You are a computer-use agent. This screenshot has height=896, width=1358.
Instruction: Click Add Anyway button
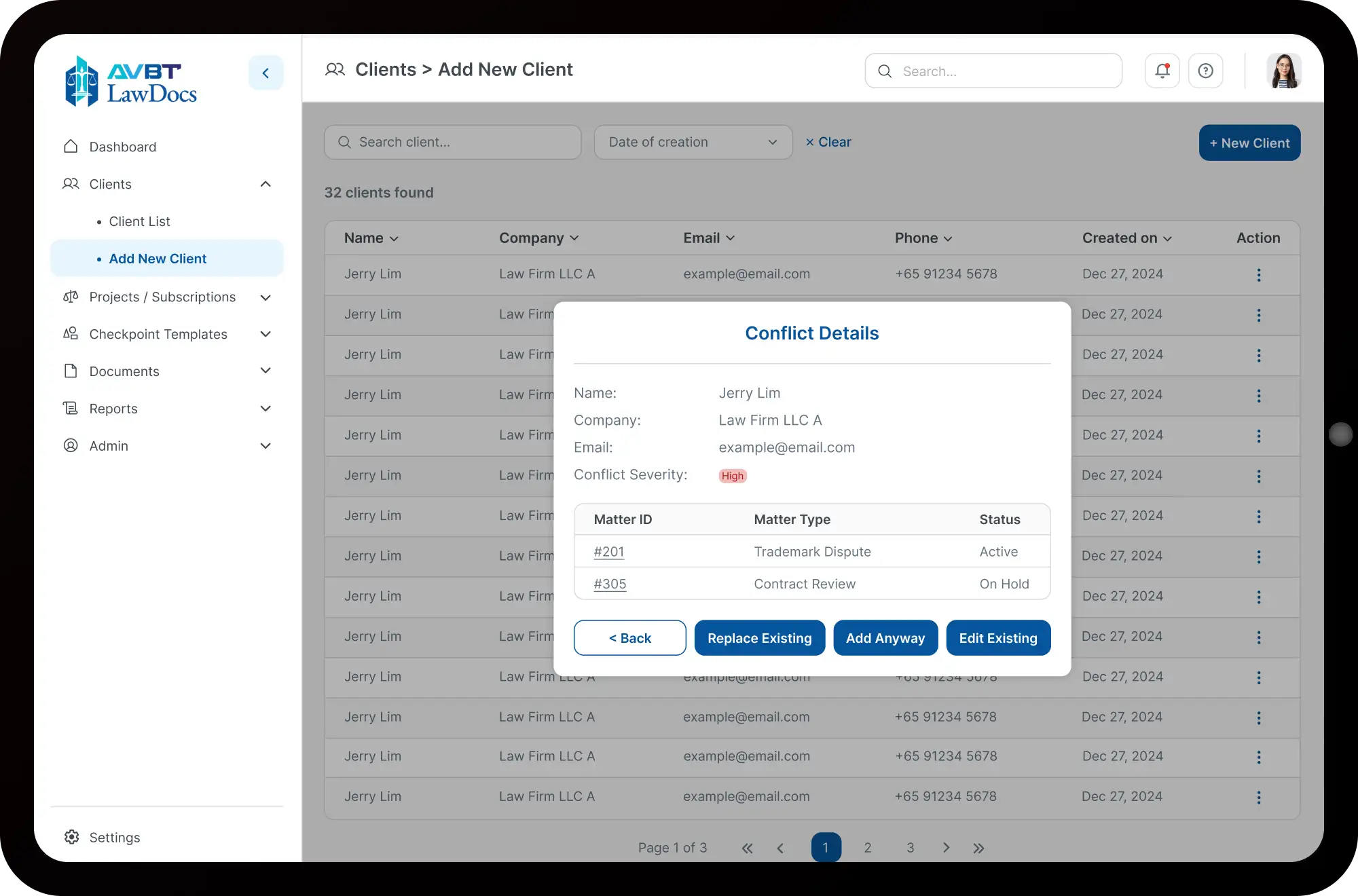click(885, 638)
